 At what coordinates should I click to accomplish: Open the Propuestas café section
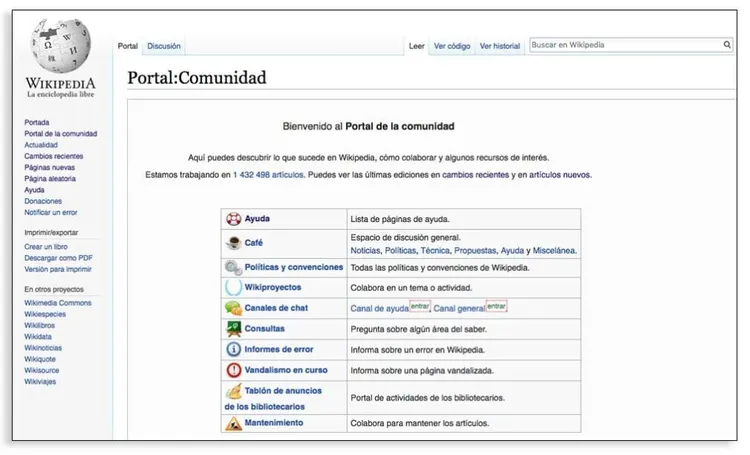point(475,251)
